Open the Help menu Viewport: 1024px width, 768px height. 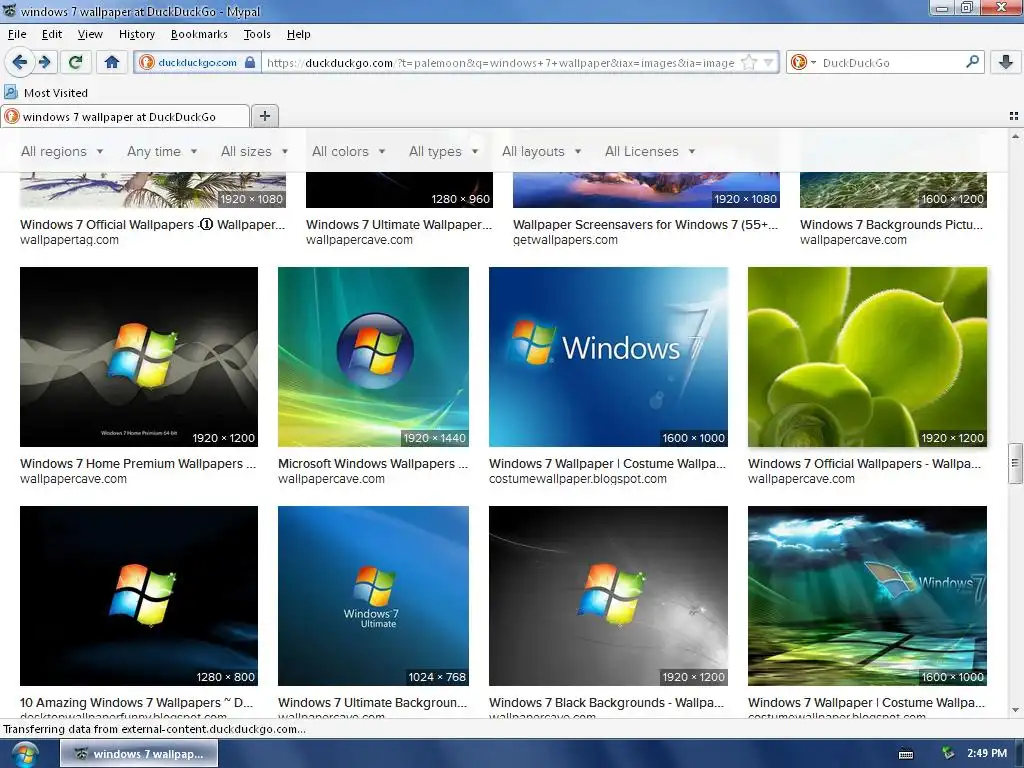point(298,34)
